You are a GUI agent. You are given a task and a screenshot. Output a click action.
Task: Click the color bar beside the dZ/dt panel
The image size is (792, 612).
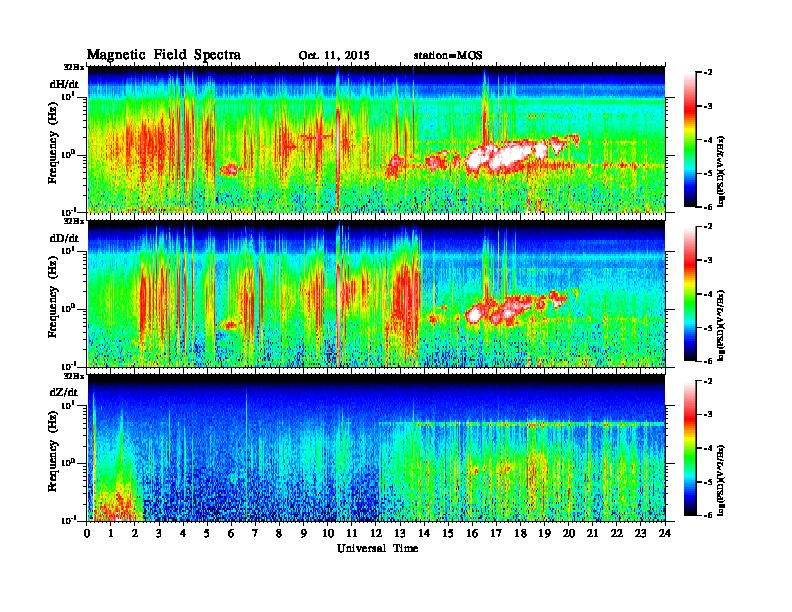pos(689,448)
